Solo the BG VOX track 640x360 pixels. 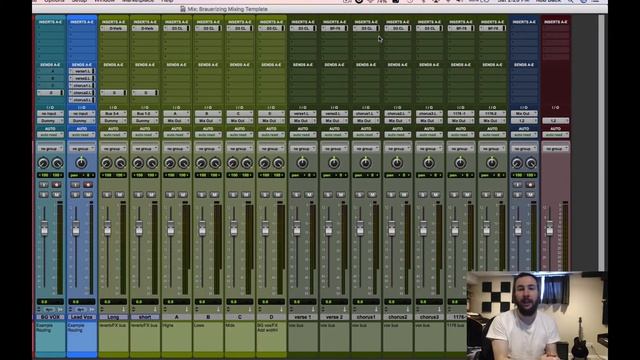coord(44,195)
